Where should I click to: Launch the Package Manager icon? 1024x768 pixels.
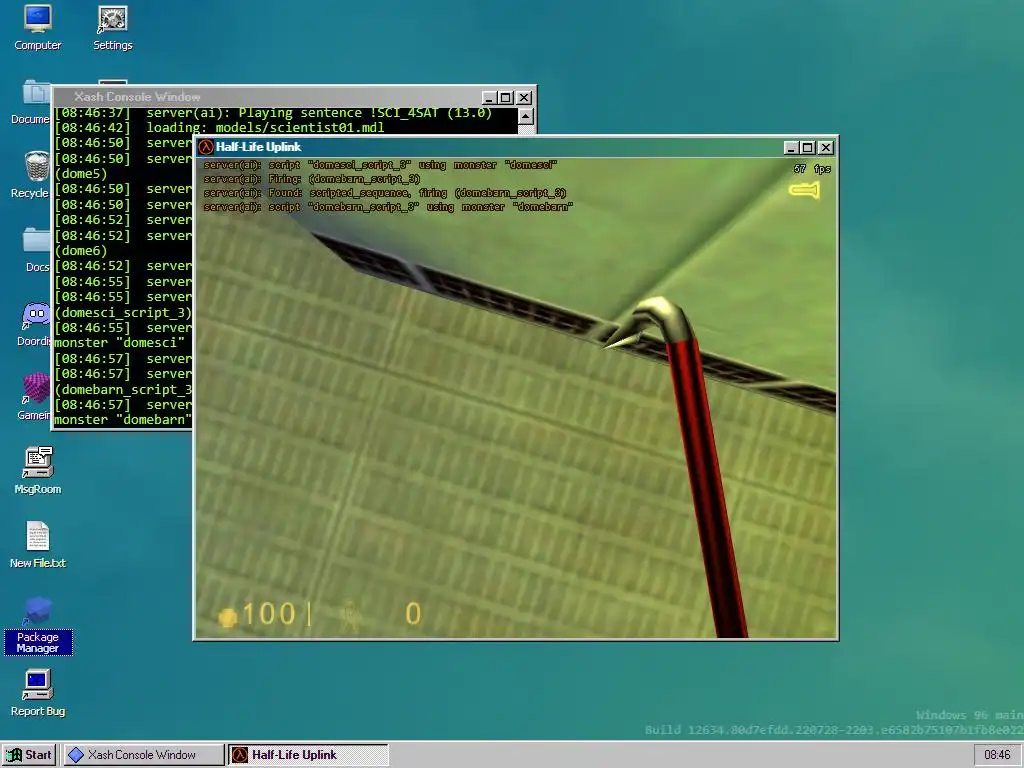coord(37,625)
